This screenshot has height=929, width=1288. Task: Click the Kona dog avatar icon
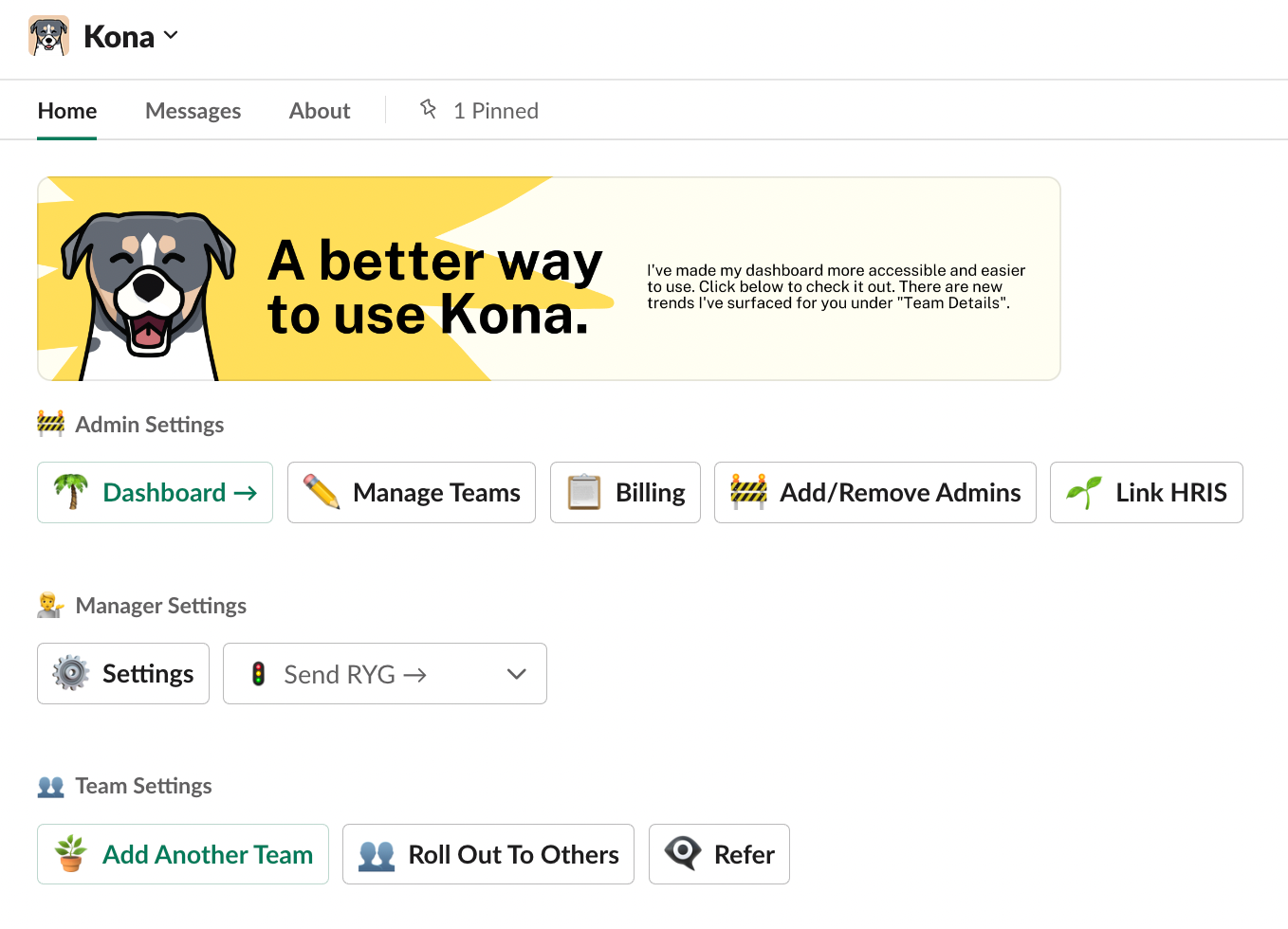tap(48, 36)
